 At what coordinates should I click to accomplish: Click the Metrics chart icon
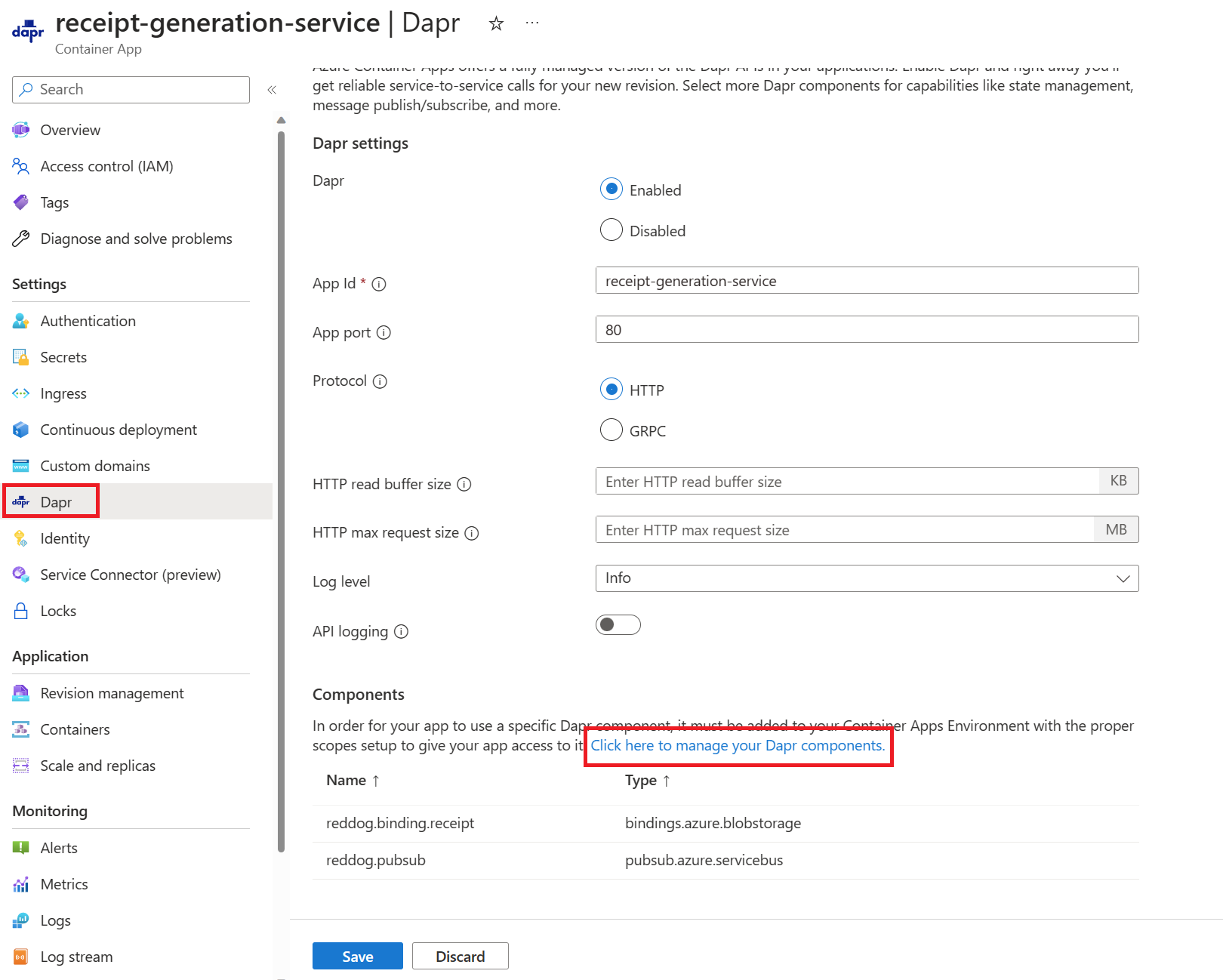coord(21,884)
